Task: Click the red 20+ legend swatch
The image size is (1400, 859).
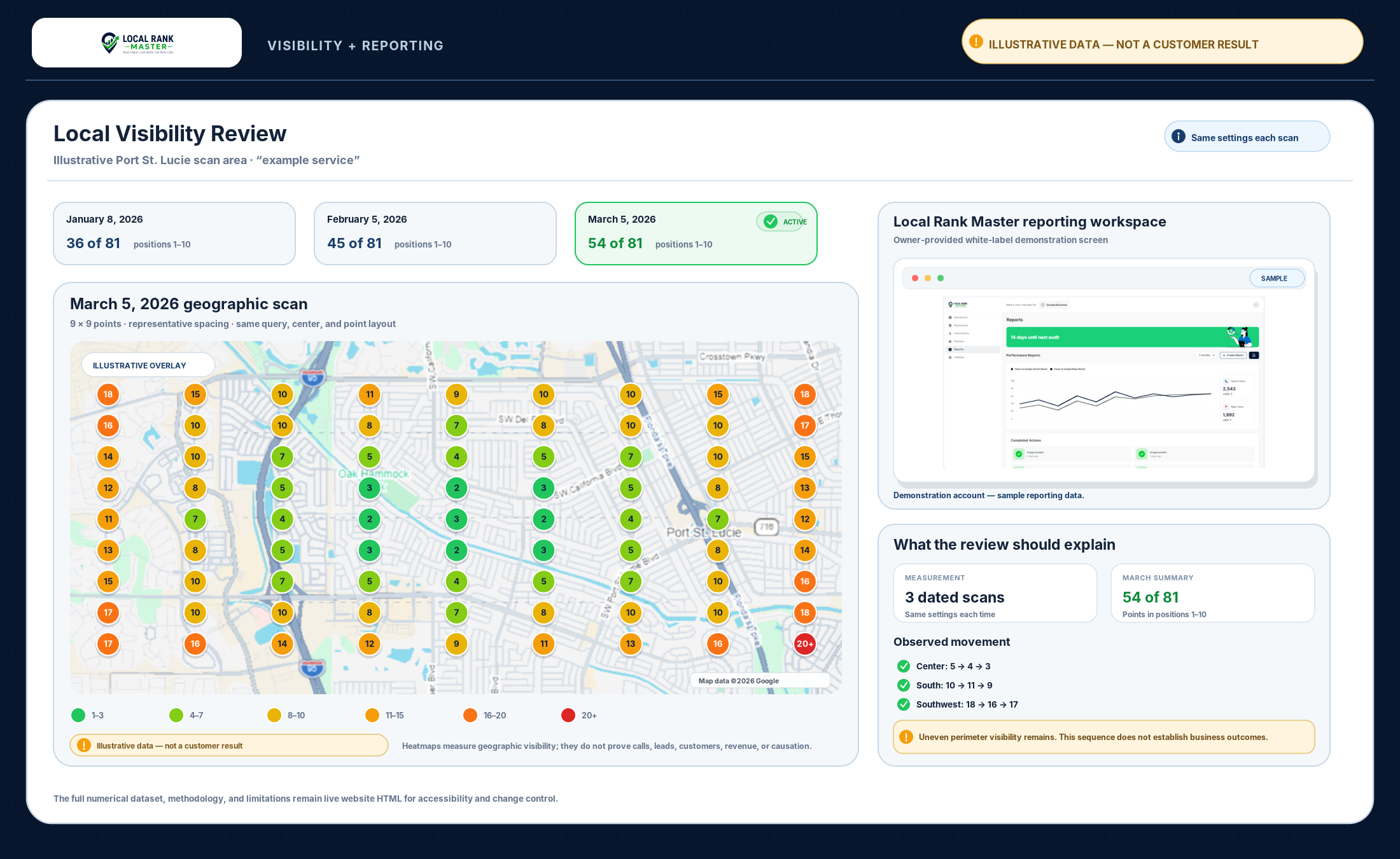Action: coord(568,715)
